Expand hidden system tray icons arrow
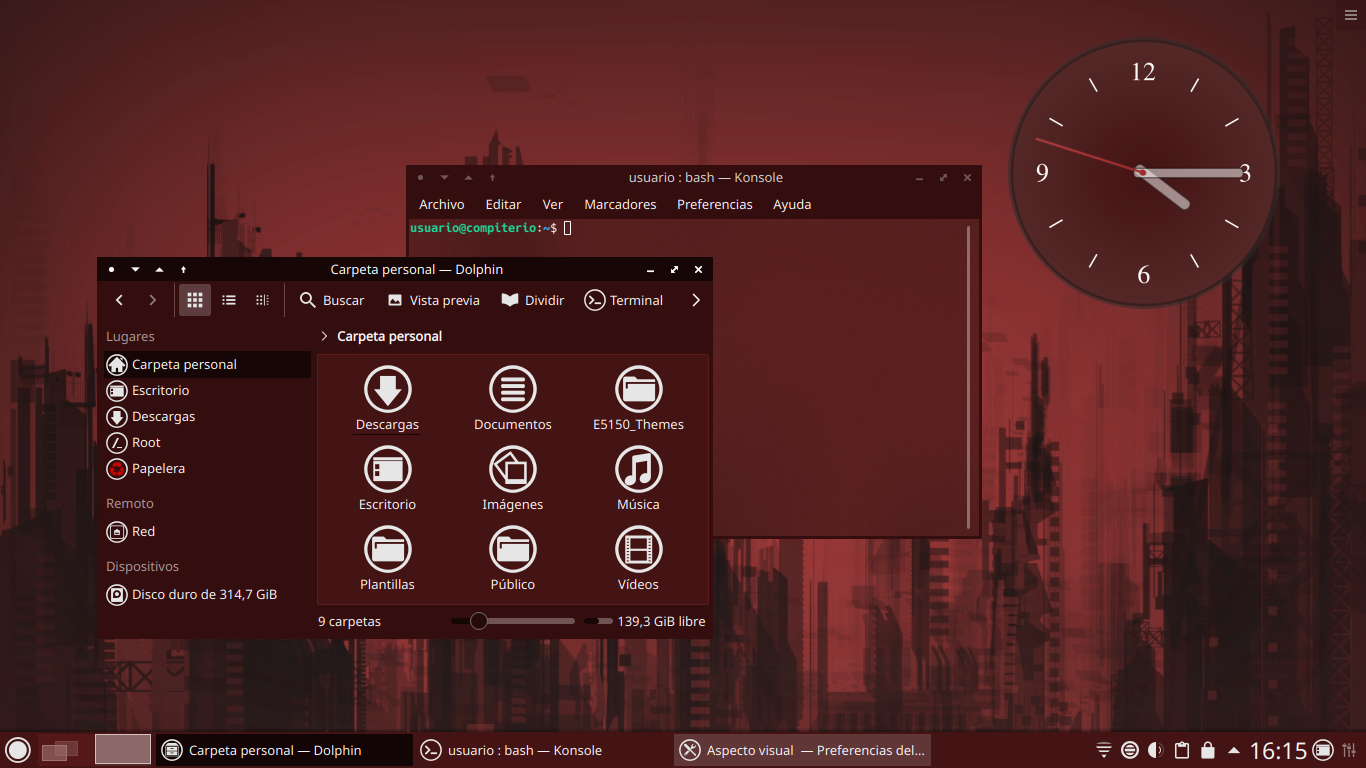Image resolution: width=1366 pixels, height=768 pixels. 1234,750
